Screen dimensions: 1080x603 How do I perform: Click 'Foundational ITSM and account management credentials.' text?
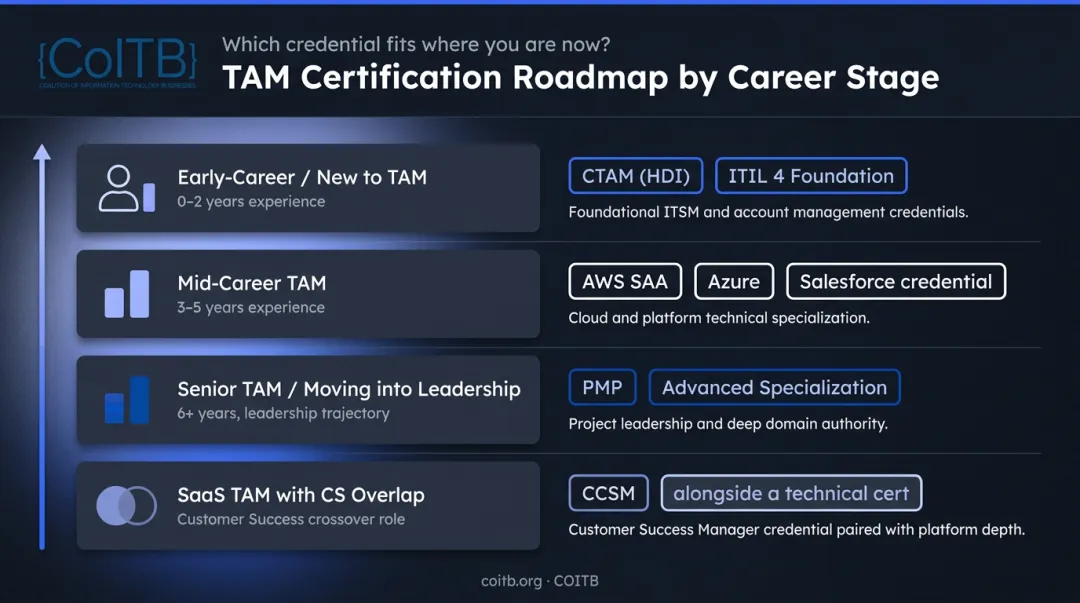pos(768,212)
